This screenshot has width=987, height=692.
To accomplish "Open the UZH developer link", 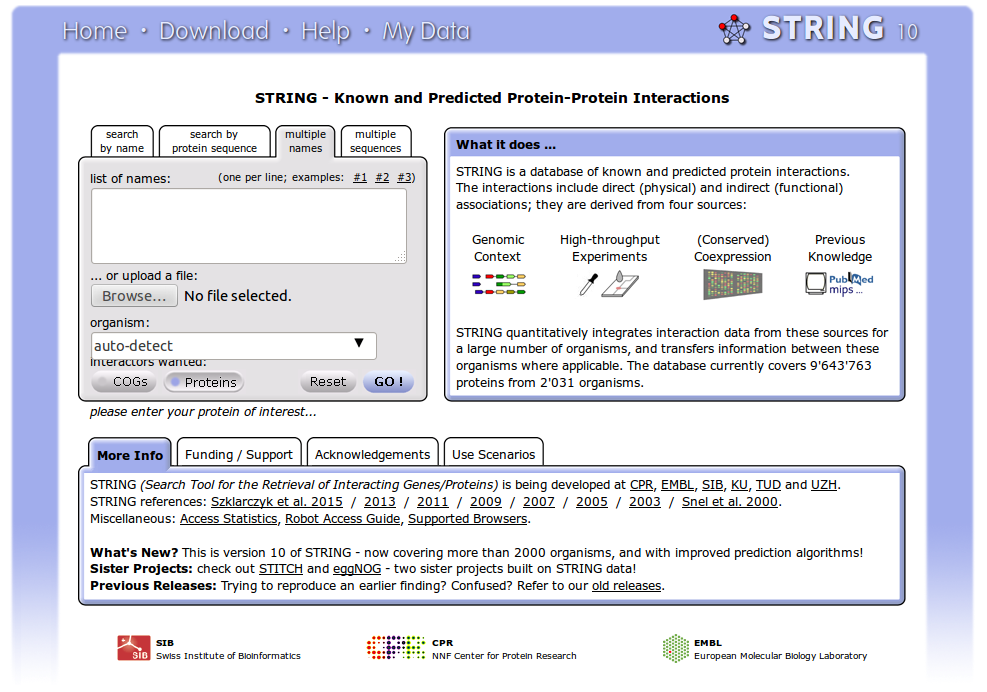I will [824, 485].
